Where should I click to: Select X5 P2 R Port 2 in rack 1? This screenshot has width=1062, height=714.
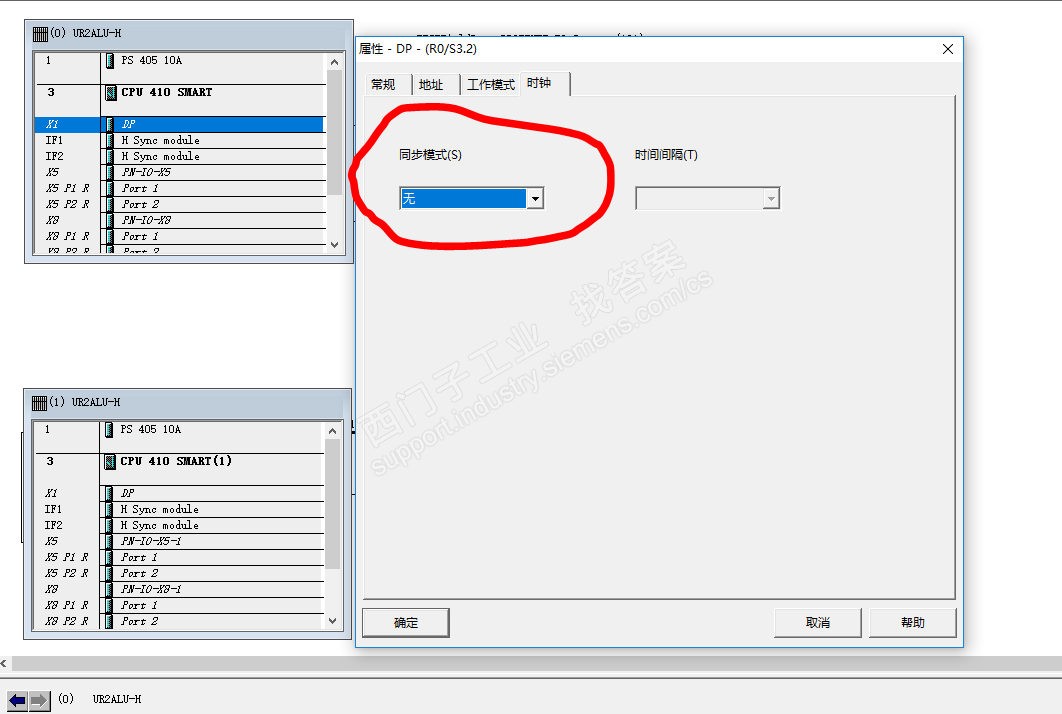pos(179,574)
